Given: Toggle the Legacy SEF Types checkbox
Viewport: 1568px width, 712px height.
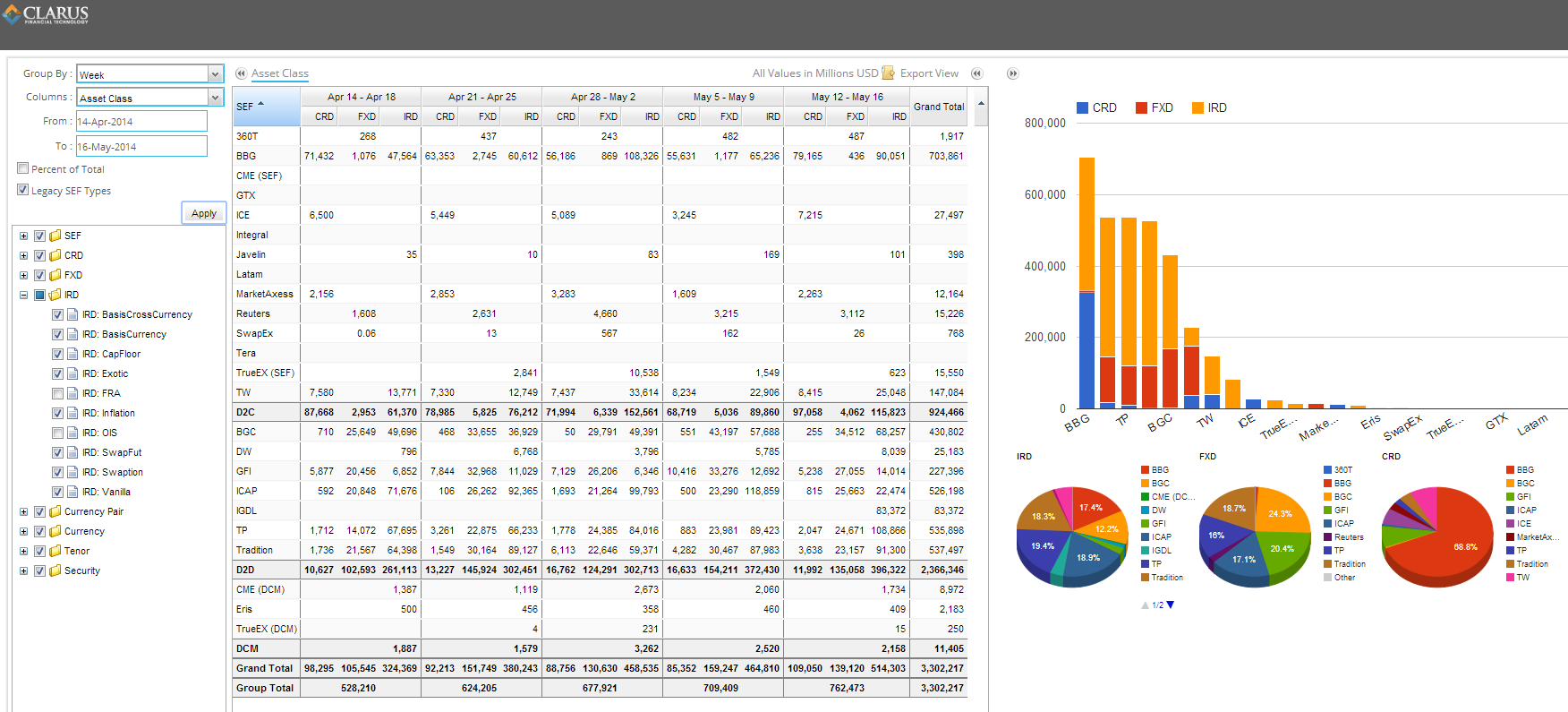Looking at the screenshot, I should click(x=23, y=190).
